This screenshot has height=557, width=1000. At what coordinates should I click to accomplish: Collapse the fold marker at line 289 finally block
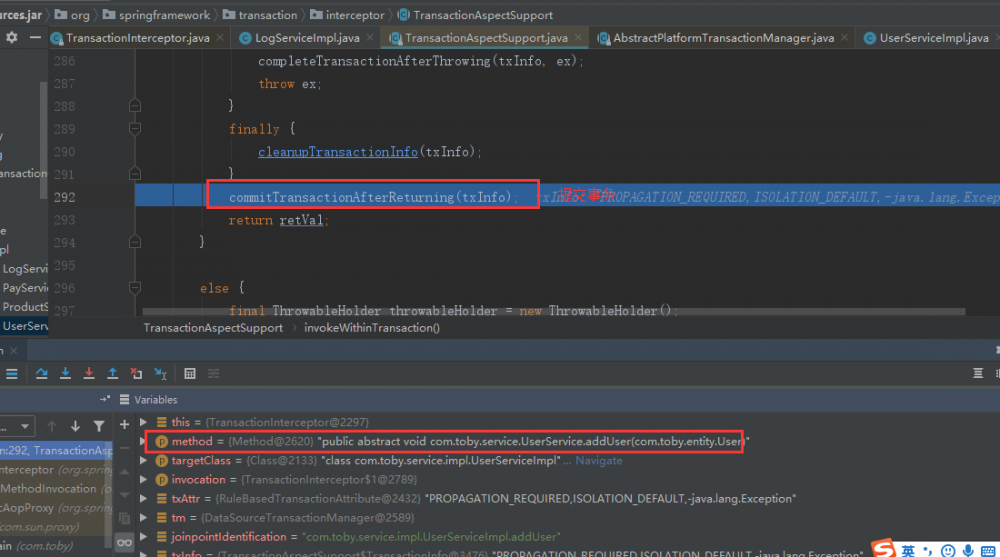pyautogui.click(x=135, y=128)
